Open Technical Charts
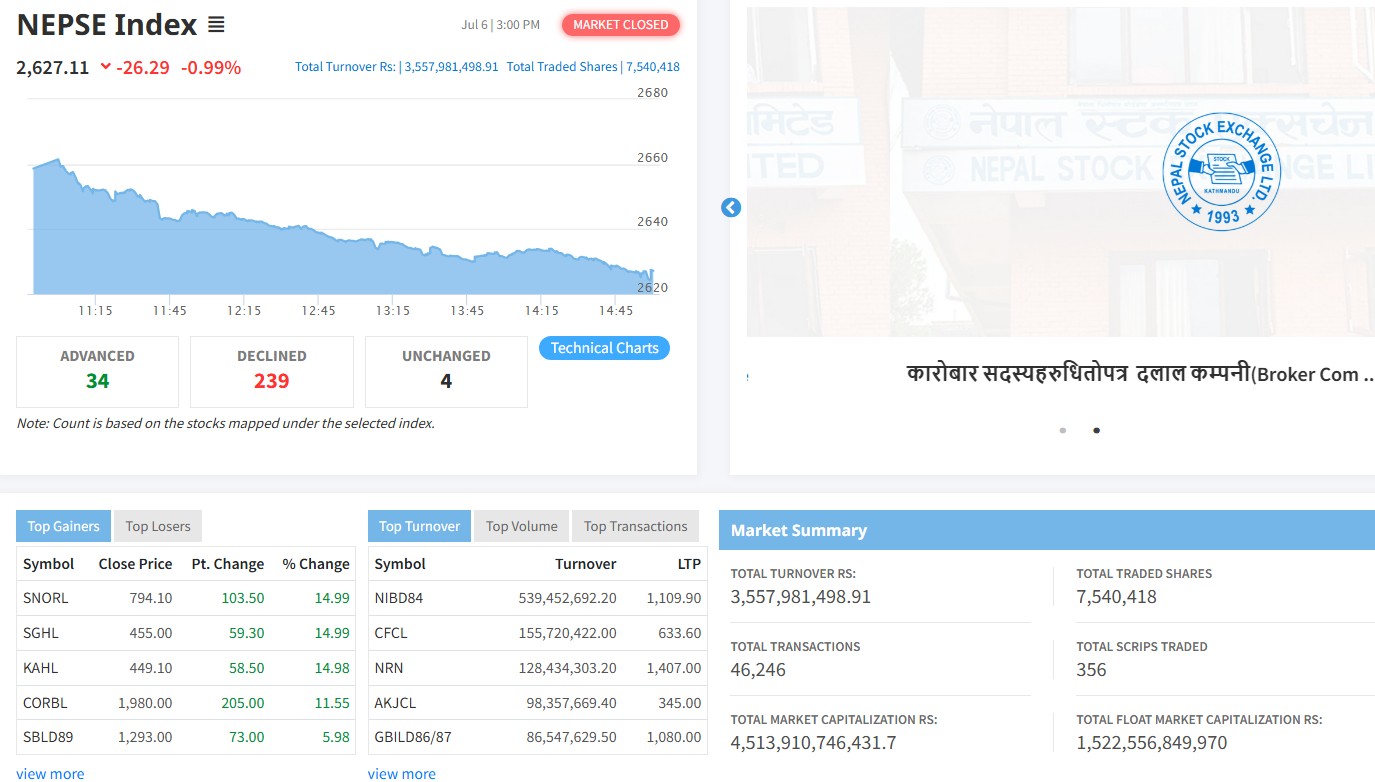 point(604,348)
